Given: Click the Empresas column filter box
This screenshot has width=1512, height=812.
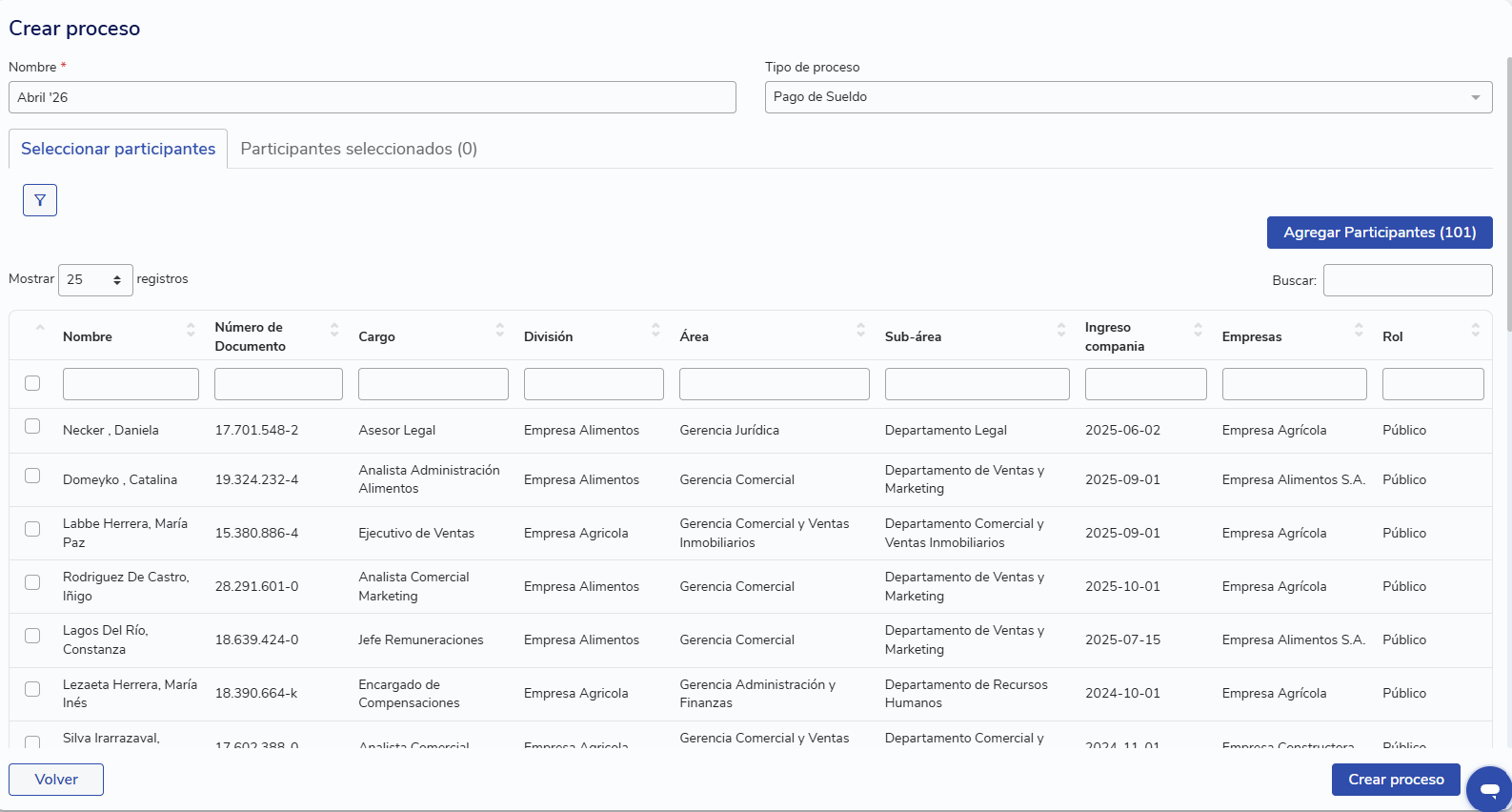Looking at the screenshot, I should (1295, 384).
